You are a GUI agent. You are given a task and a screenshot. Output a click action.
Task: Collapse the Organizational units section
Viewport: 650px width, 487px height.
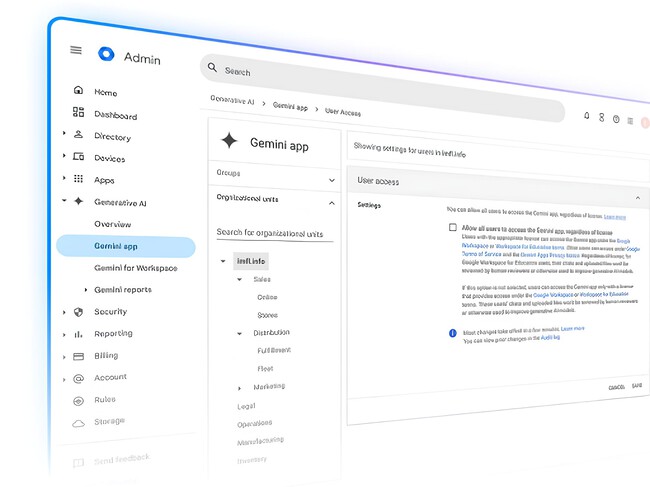click(x=332, y=200)
